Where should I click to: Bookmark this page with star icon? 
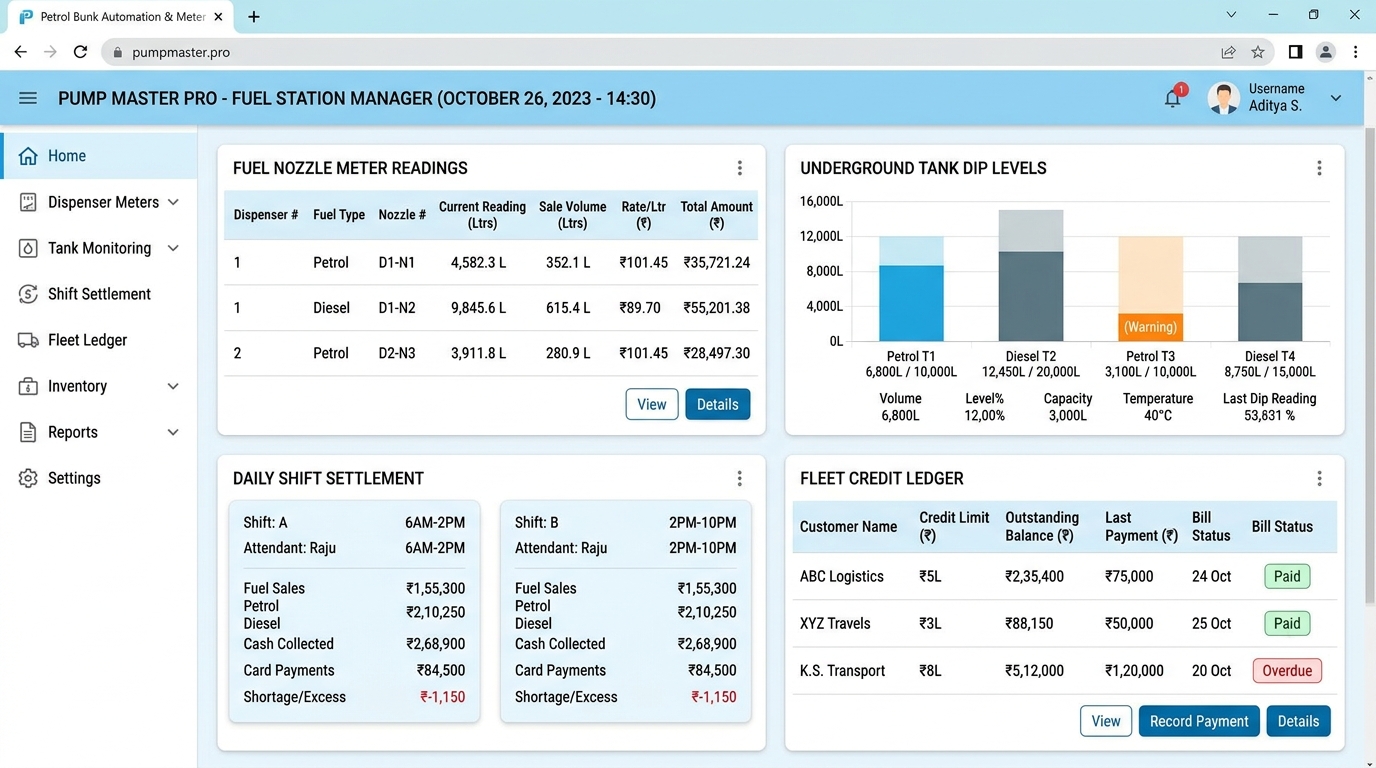1258,52
